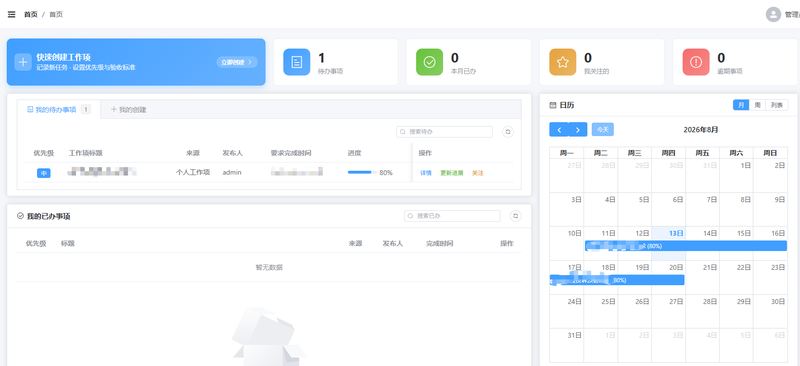Refresh the 待办 list with refresh icon
Screen dimensions: 800x366
coord(508,132)
